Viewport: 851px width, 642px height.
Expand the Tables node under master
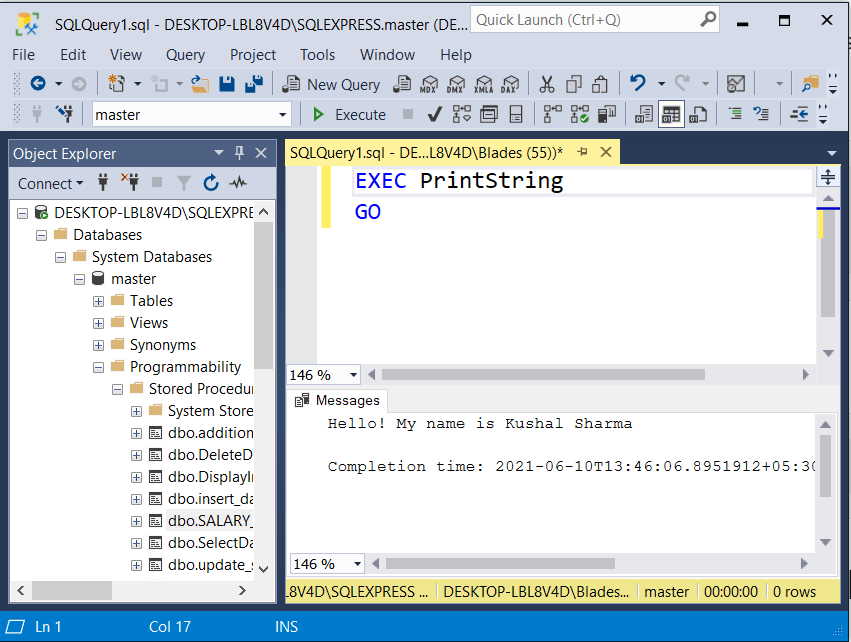coord(98,300)
